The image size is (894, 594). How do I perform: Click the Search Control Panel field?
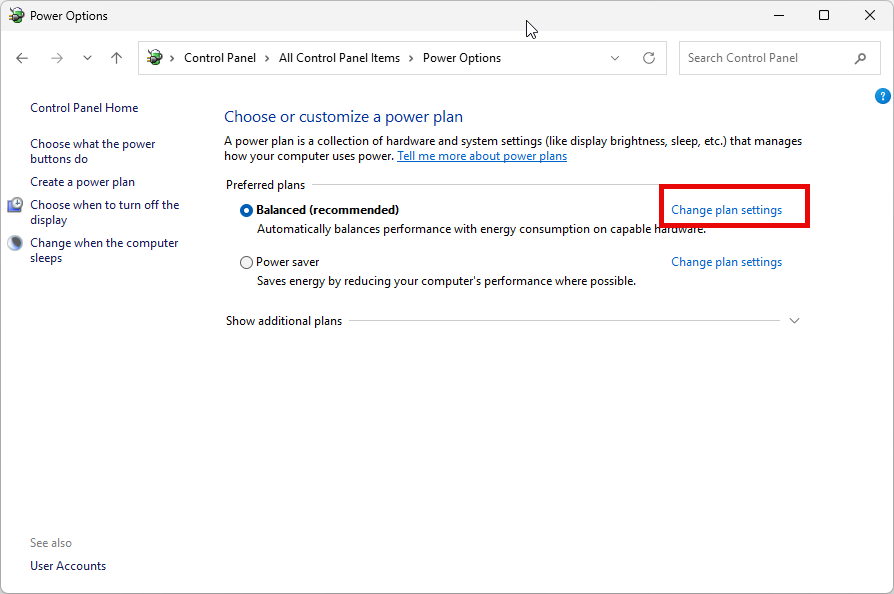tap(765, 58)
